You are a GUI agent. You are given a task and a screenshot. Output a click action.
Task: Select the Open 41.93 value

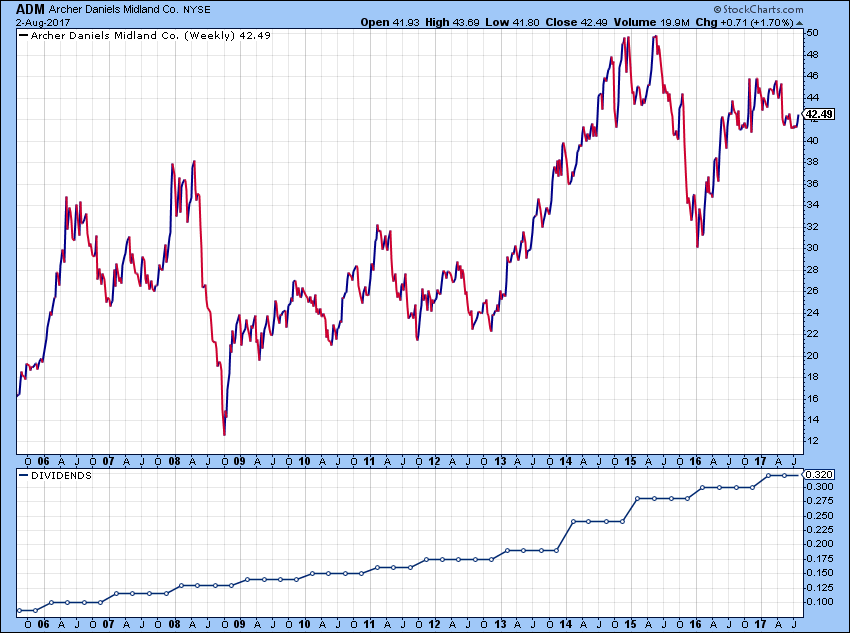coord(390,22)
